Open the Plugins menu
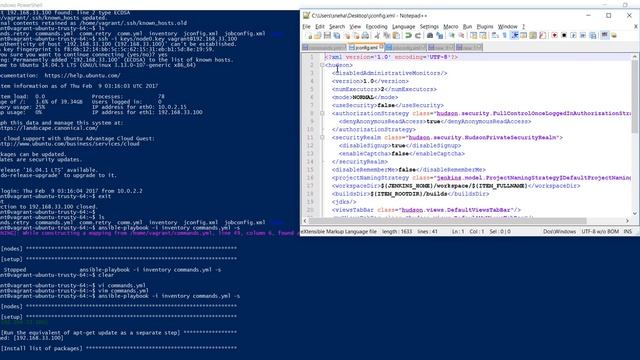 pyautogui.click(x=485, y=27)
